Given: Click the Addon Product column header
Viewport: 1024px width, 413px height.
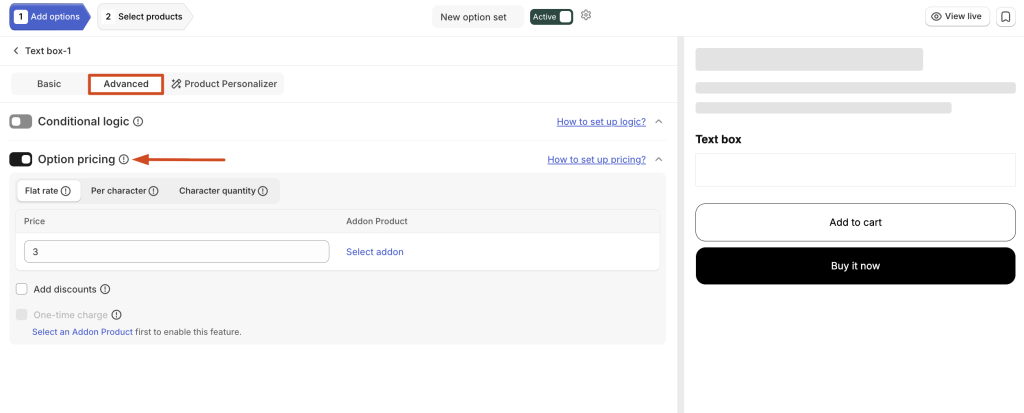Looking at the screenshot, I should 377,221.
